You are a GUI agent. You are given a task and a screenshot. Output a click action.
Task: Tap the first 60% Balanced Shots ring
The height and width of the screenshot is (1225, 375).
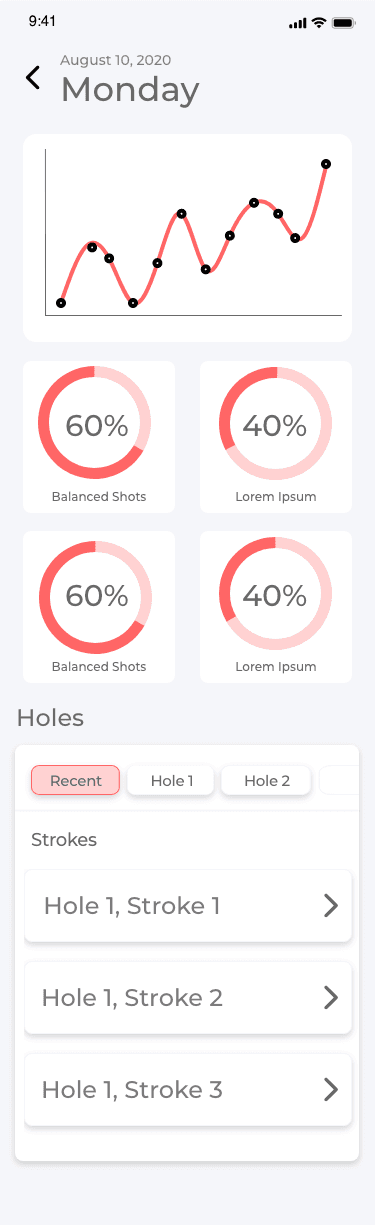(96, 423)
